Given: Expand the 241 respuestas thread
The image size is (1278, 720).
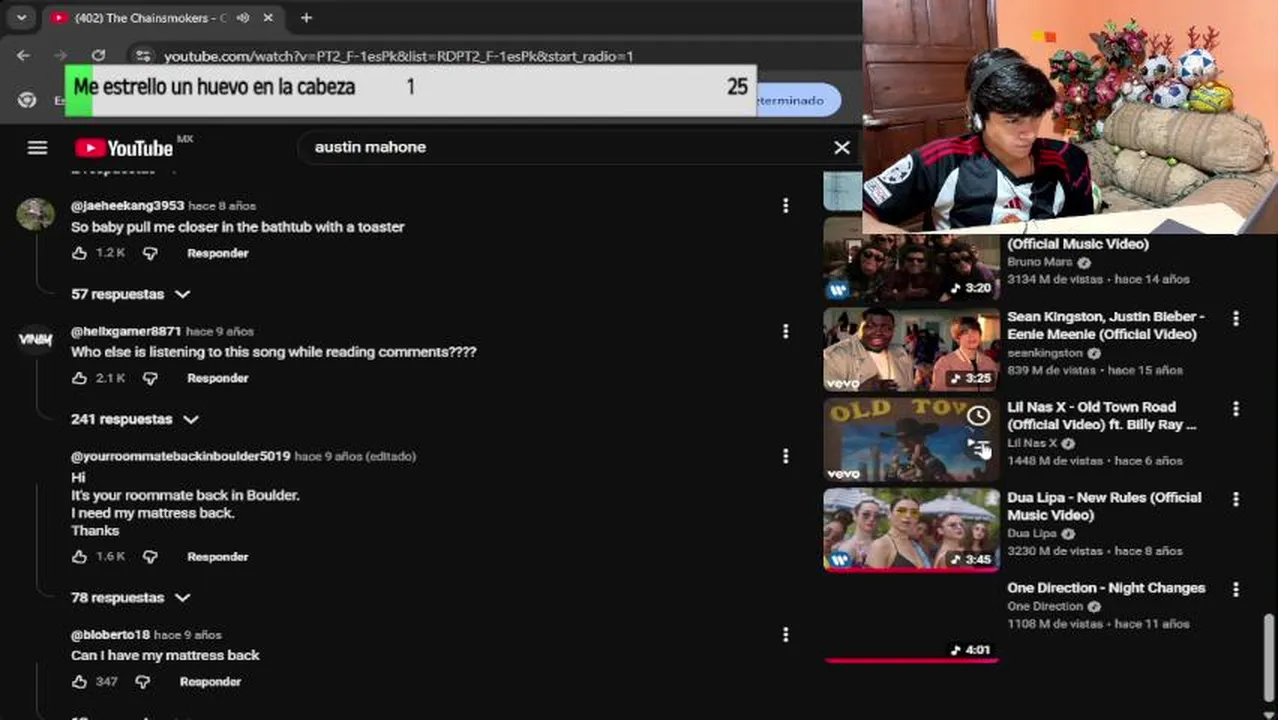Looking at the screenshot, I should click(x=134, y=419).
